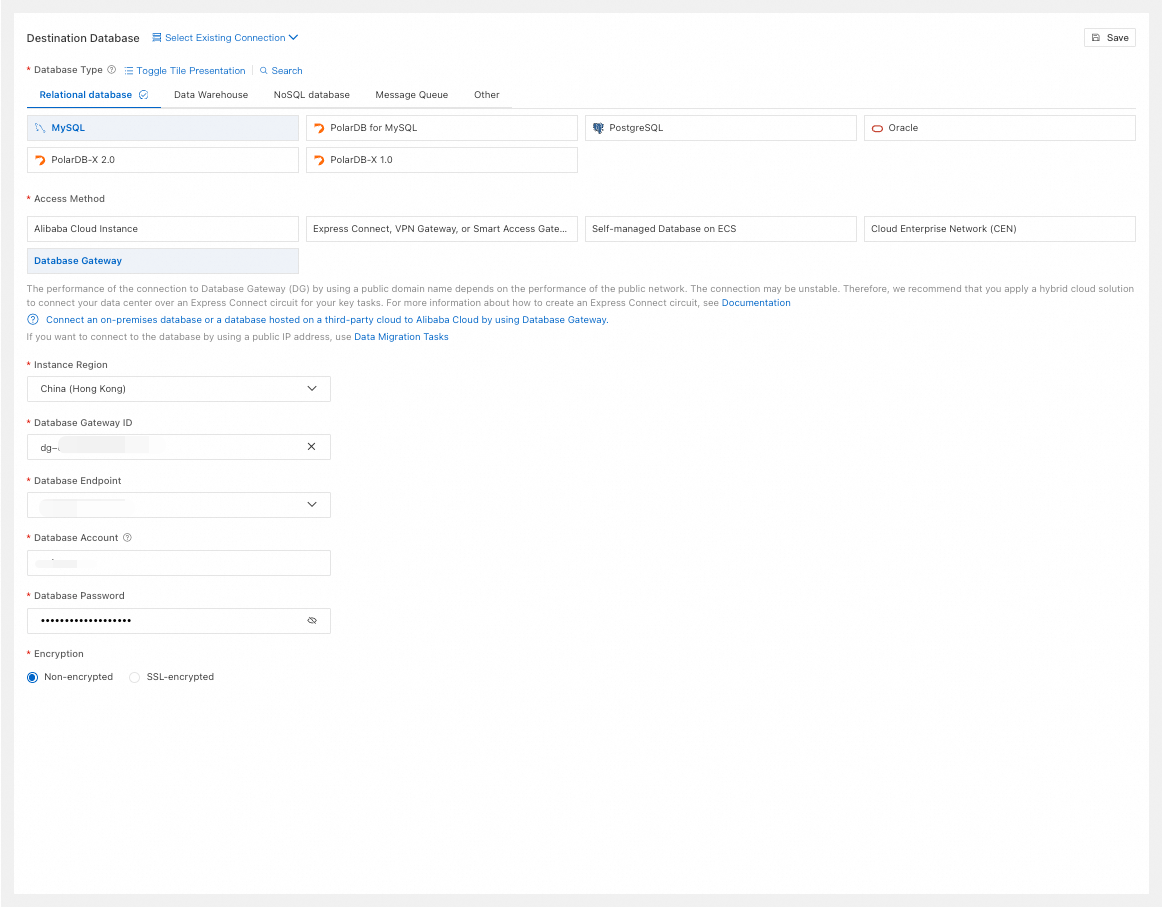1162x907 pixels.
Task: Click the PolarDB-X 2.0 logo icon
Action: tap(40, 160)
